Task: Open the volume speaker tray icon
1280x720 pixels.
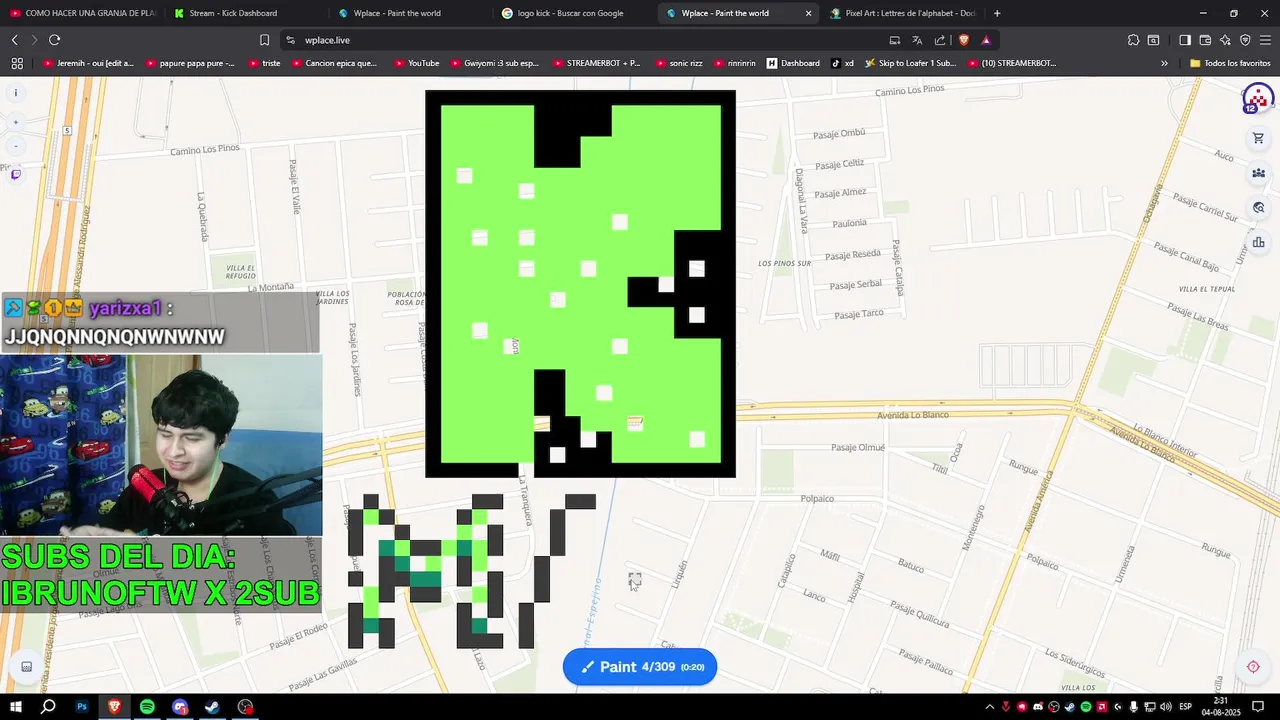Action: coord(1166,707)
